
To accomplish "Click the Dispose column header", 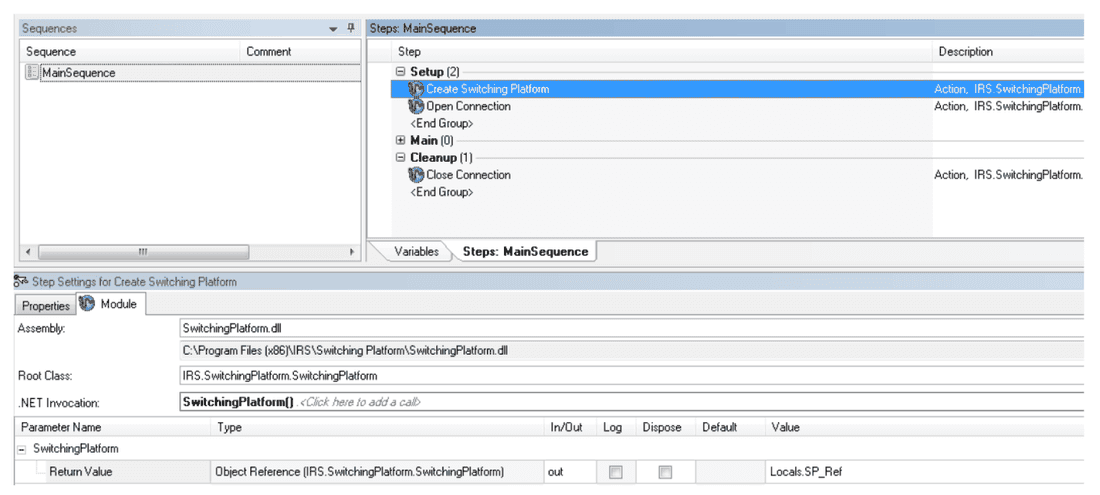I will [x=666, y=427].
